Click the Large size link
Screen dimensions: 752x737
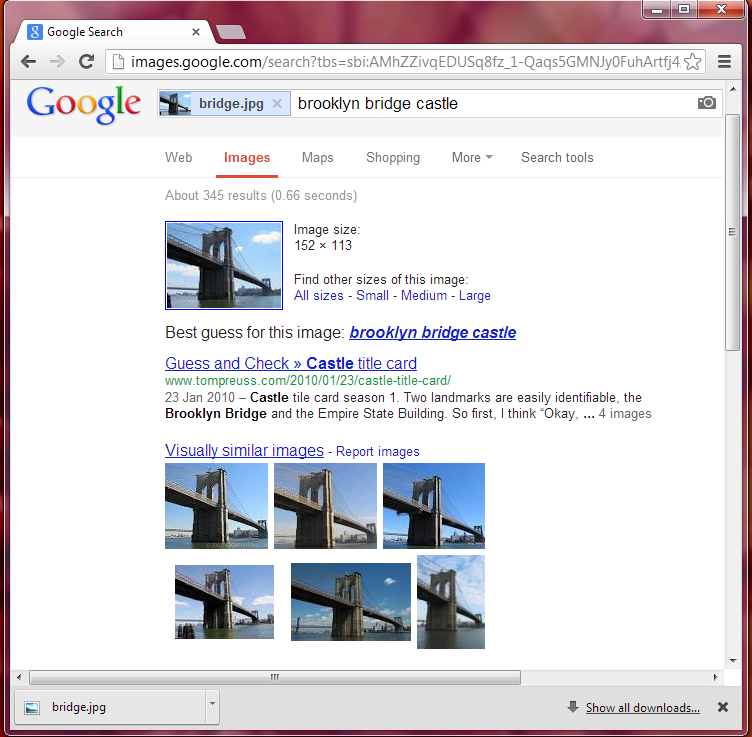[x=475, y=295]
